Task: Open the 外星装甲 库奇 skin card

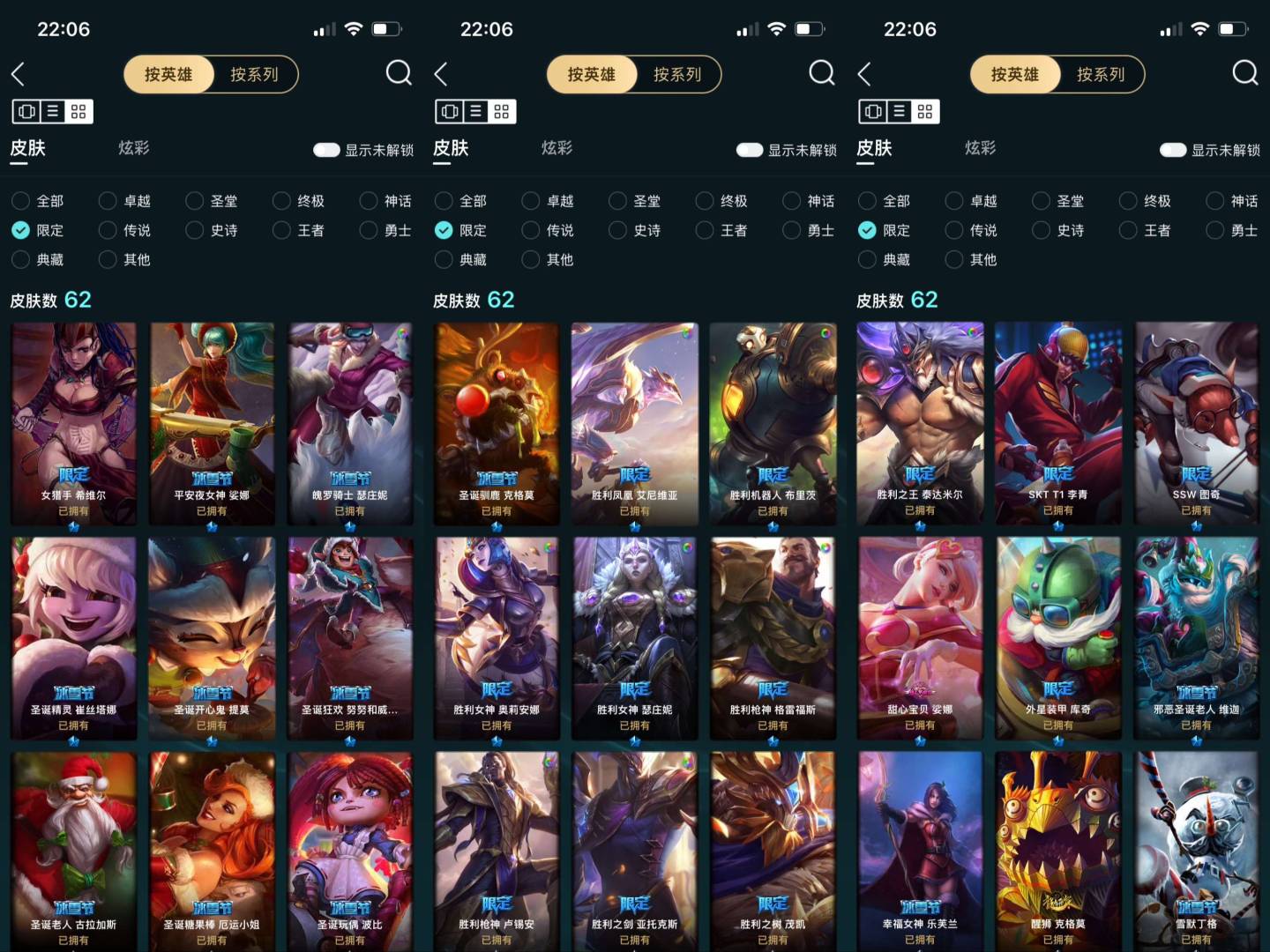Action: (x=1057, y=638)
